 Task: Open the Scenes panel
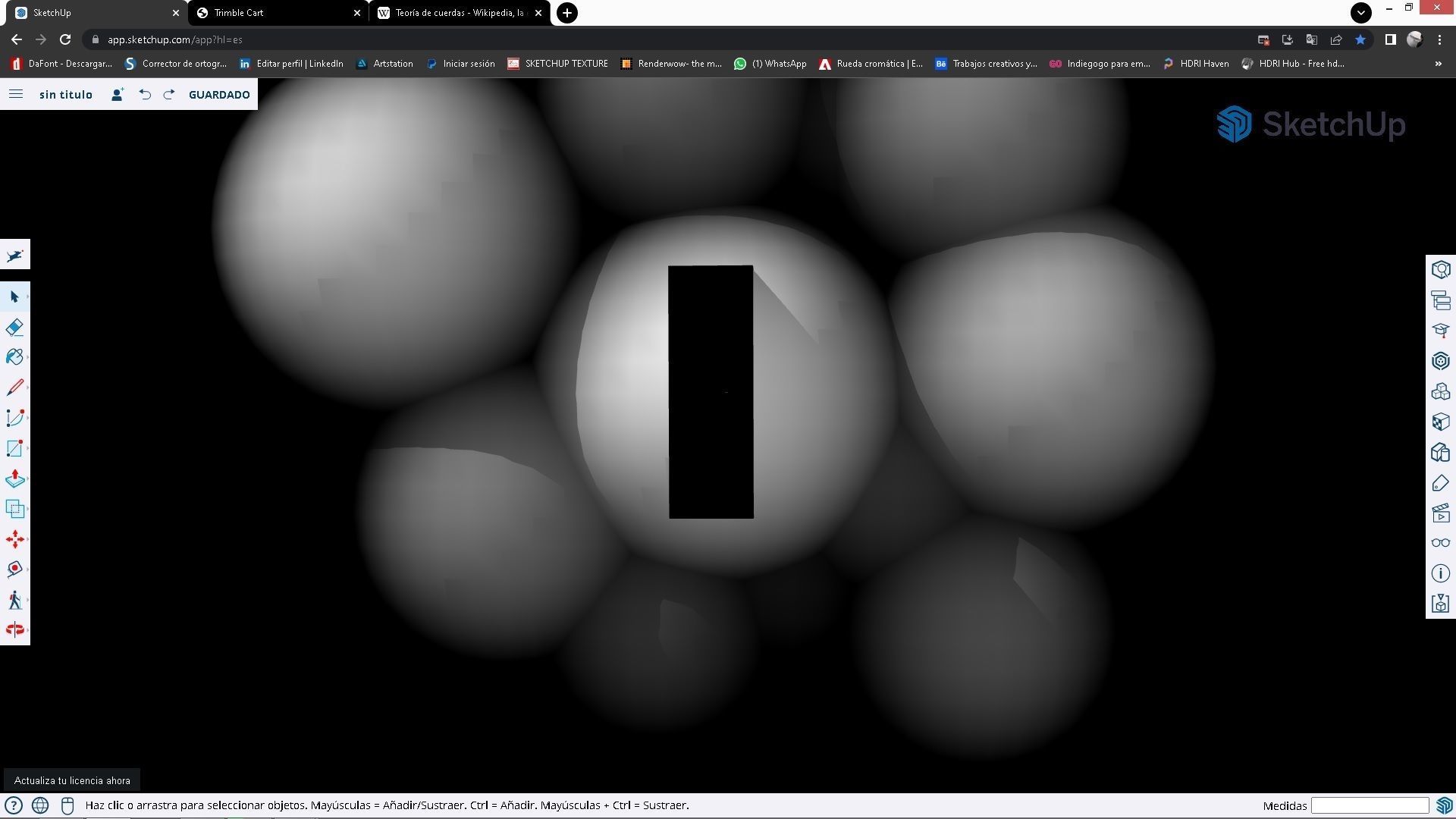click(x=1440, y=513)
